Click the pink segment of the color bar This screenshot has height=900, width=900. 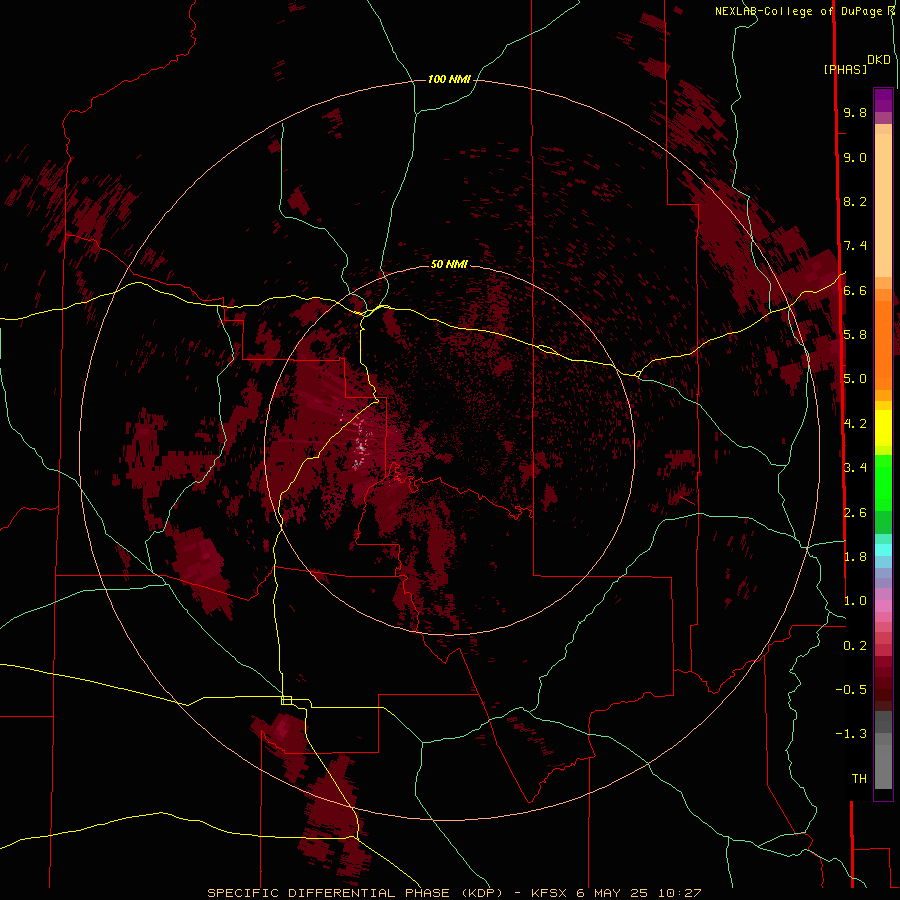click(x=883, y=606)
